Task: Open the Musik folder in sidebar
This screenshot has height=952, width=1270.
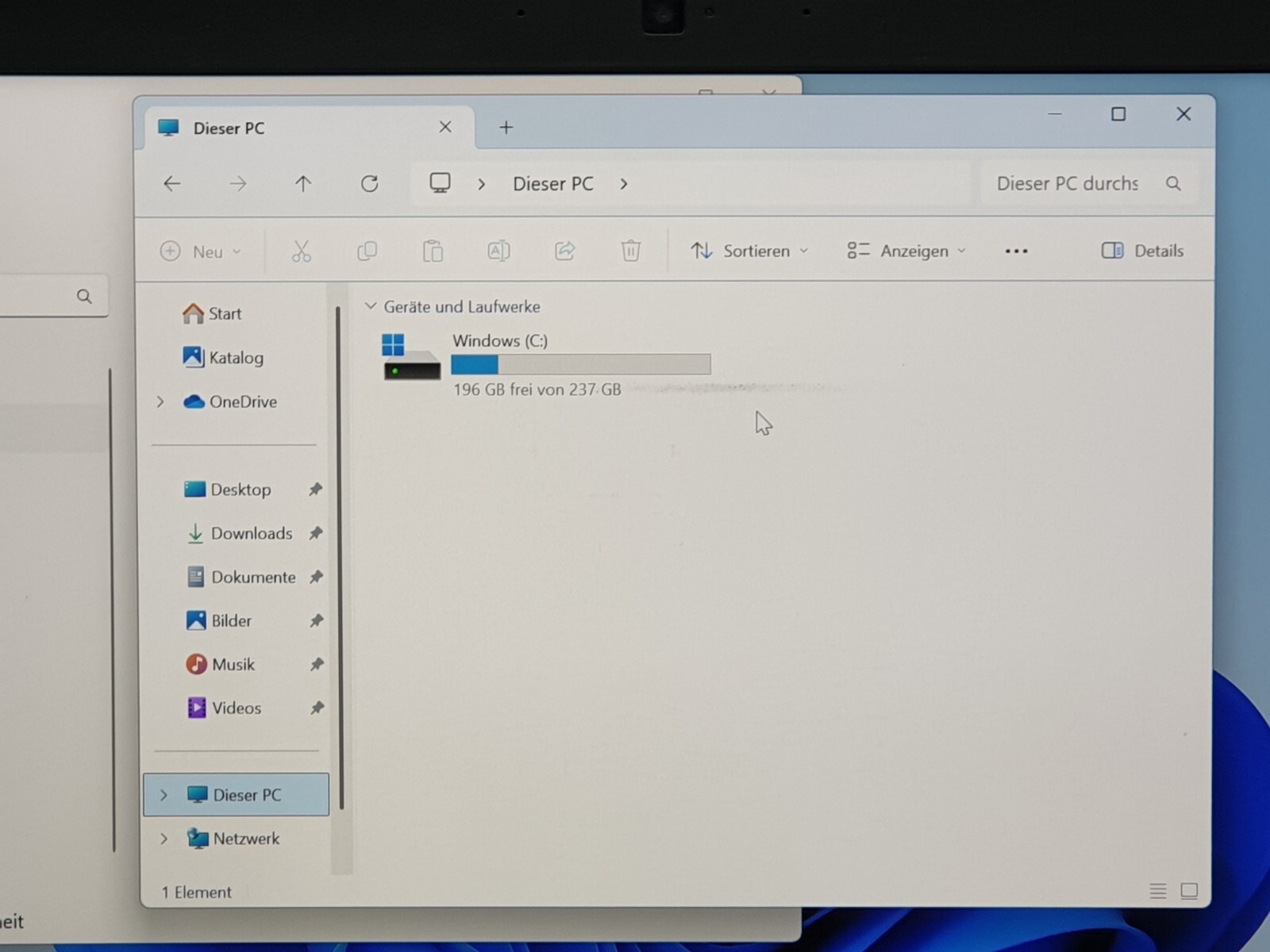Action: [x=220, y=664]
